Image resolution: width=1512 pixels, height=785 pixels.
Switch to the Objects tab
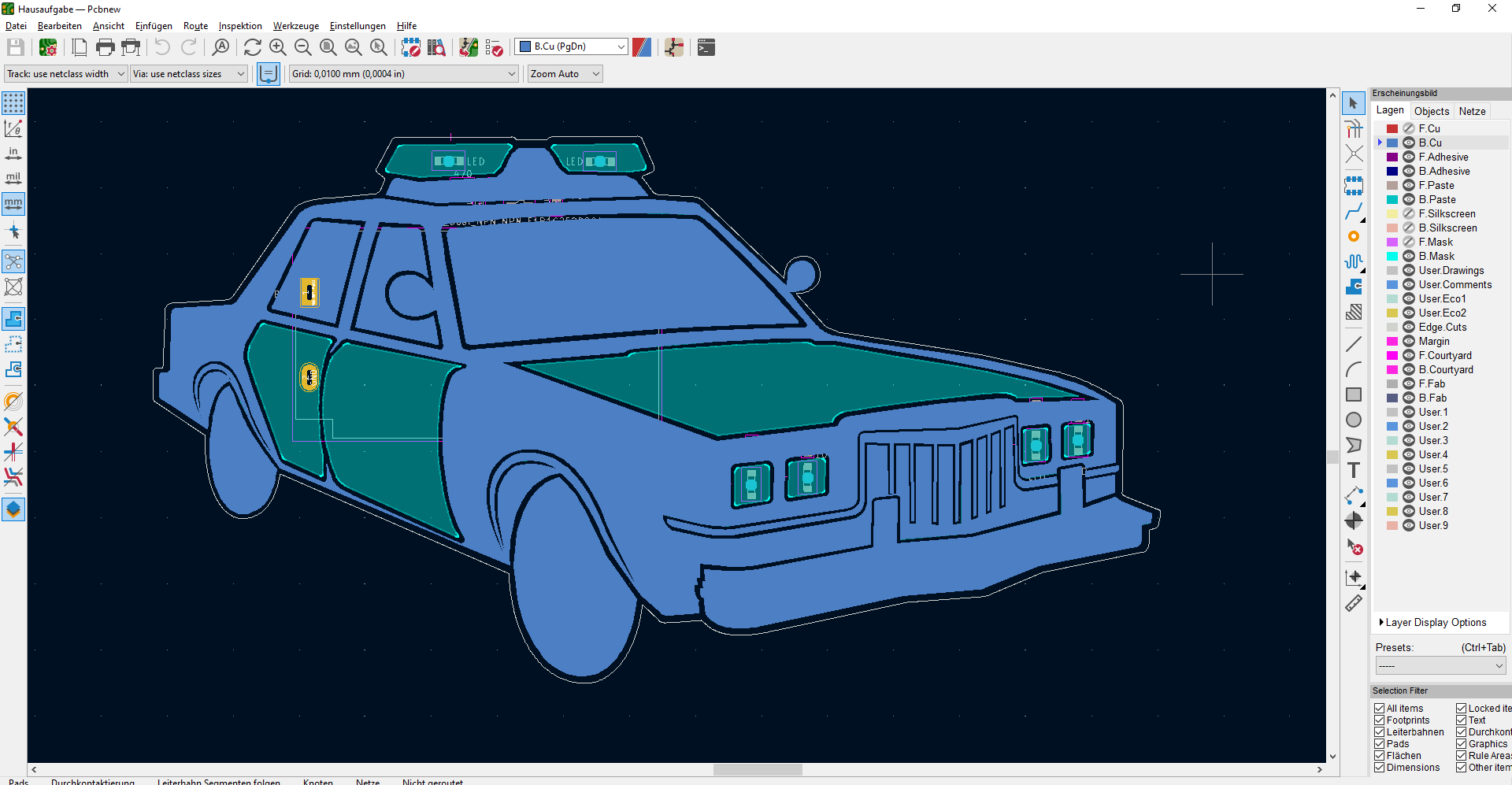click(1431, 111)
